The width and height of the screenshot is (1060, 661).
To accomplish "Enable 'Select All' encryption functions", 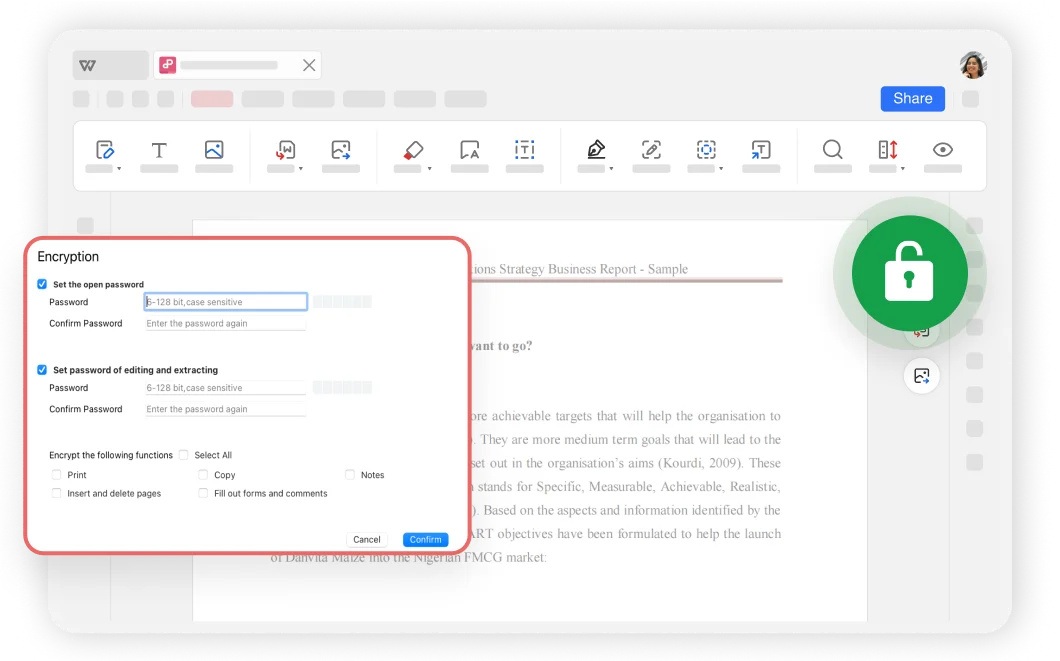I will pos(183,454).
